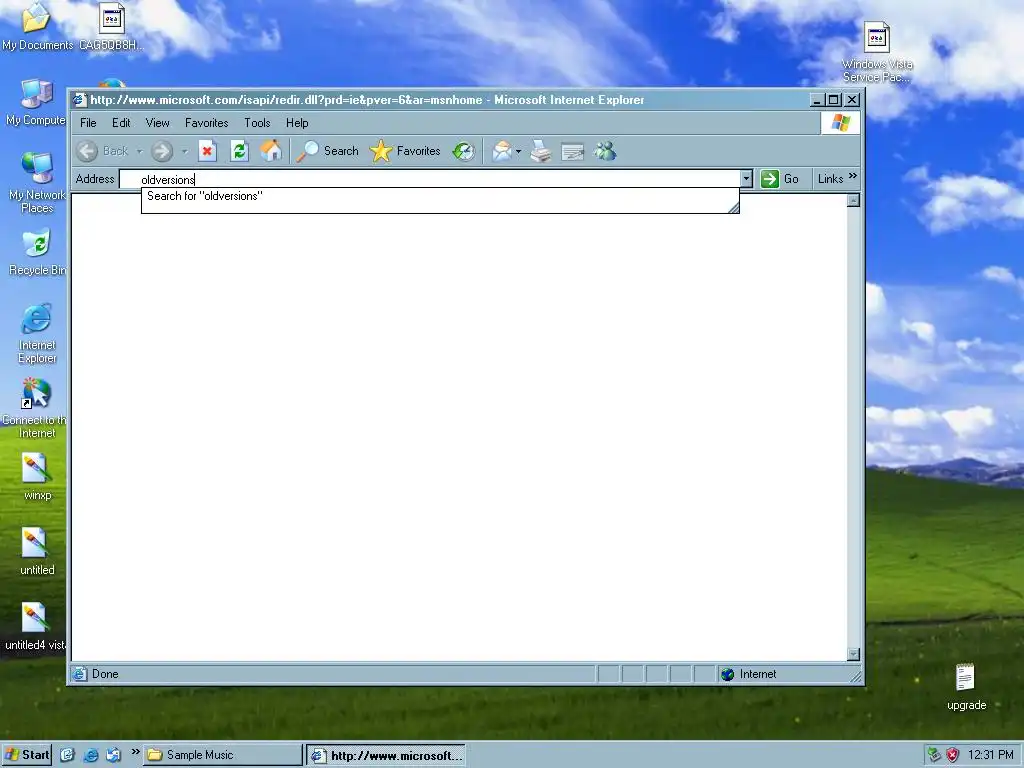Screen dimensions: 1024x768
Task: Click the Done status bar text
Action: 105,674
